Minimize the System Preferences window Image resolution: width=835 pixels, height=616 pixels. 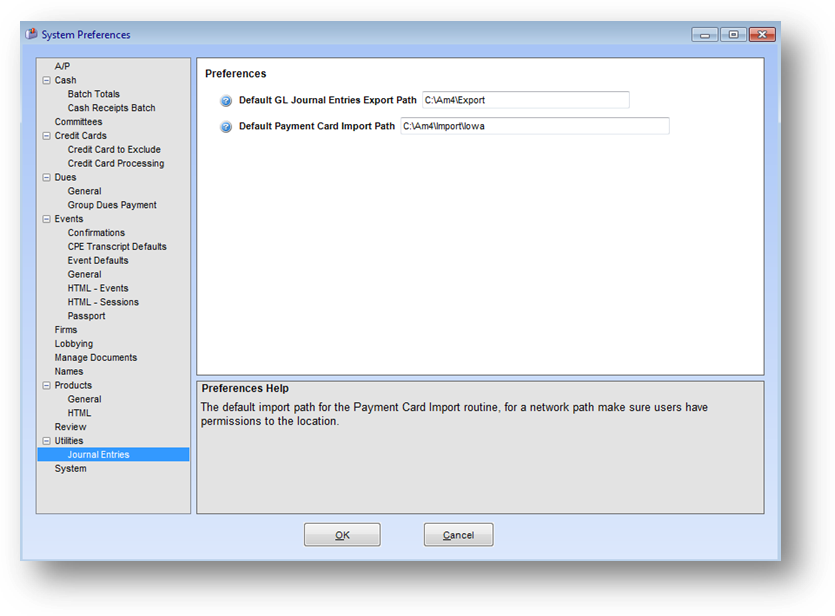point(705,35)
